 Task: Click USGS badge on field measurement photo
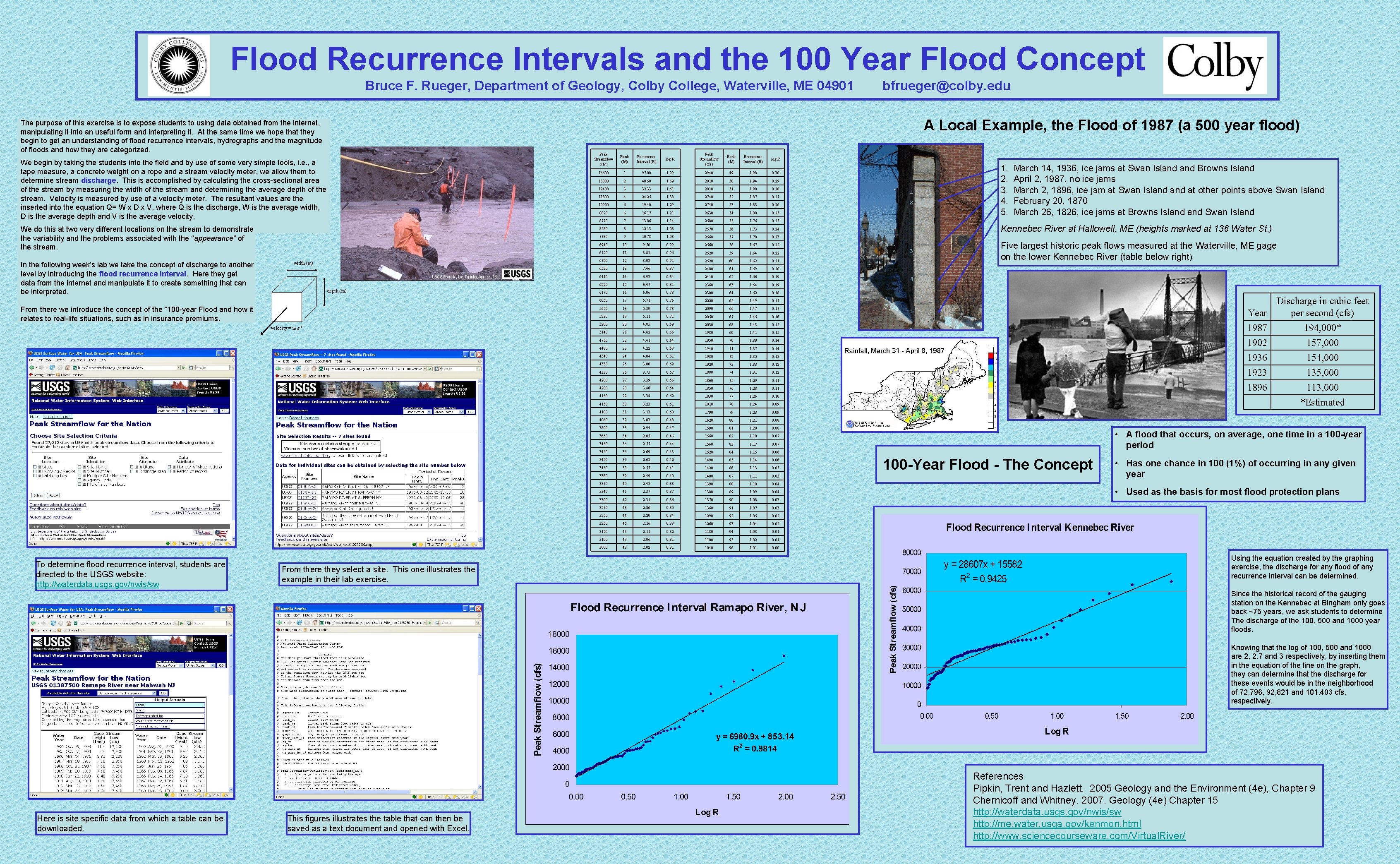click(x=516, y=274)
